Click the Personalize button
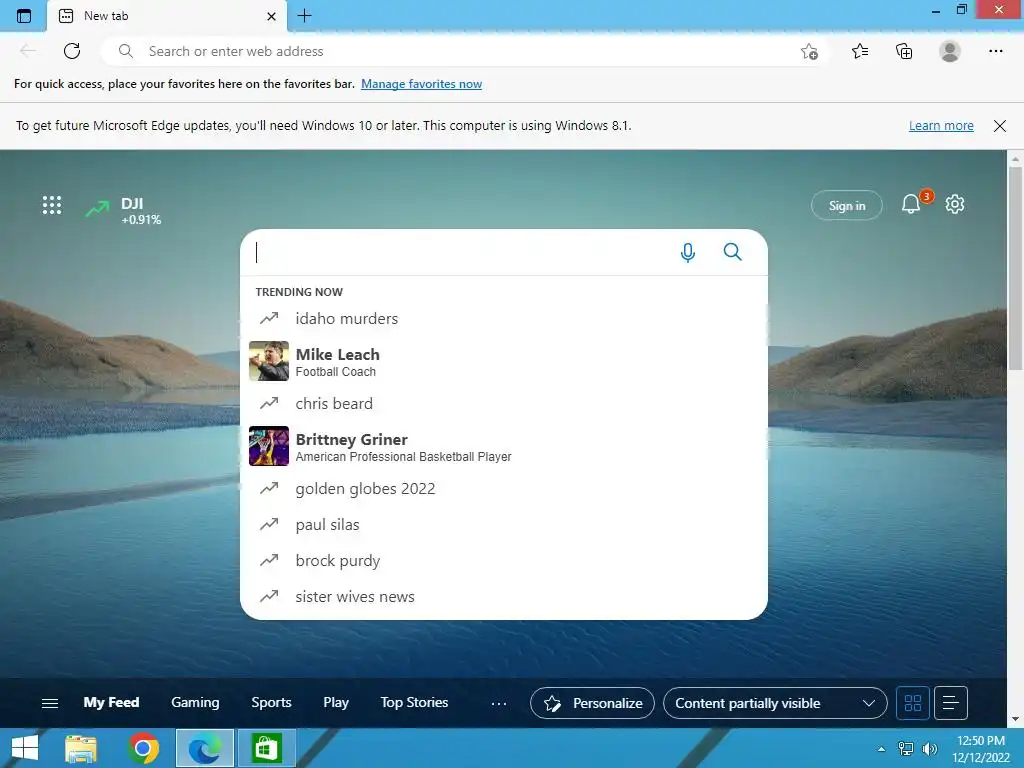1024x768 pixels. click(x=592, y=703)
